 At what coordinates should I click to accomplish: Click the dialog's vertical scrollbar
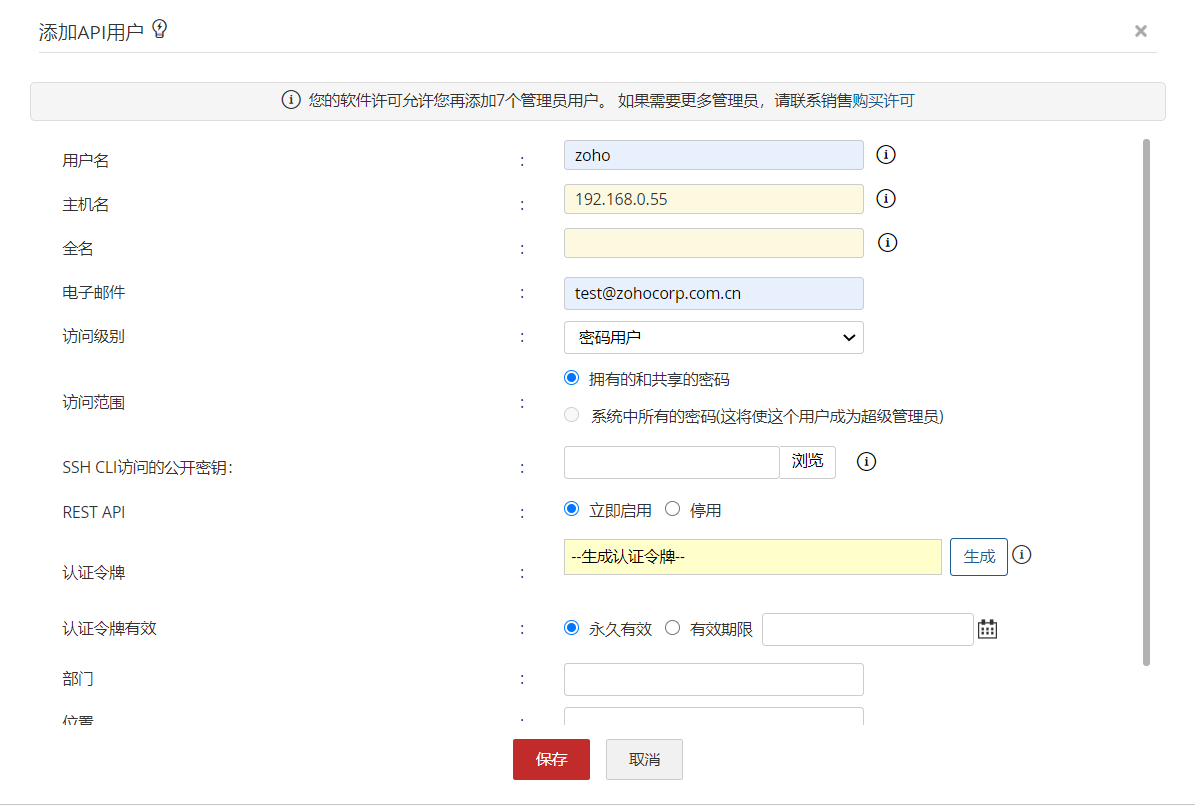click(1146, 402)
